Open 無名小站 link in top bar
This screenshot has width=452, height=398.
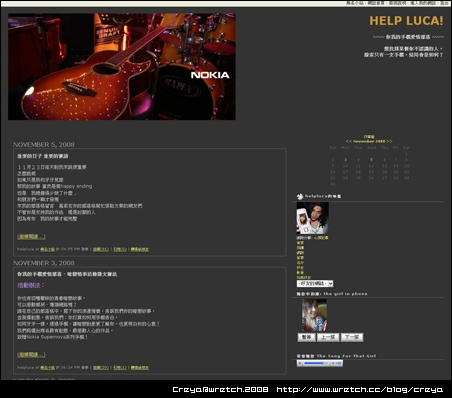(x=356, y=3)
